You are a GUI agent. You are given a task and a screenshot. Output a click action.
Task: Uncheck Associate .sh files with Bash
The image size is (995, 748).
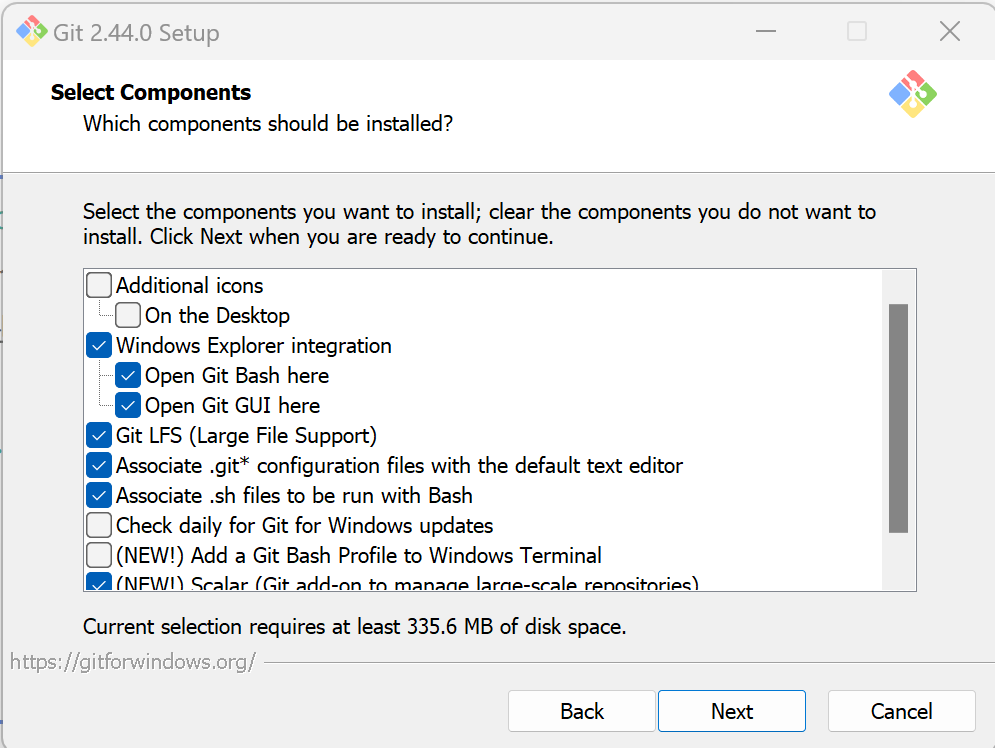click(x=99, y=496)
